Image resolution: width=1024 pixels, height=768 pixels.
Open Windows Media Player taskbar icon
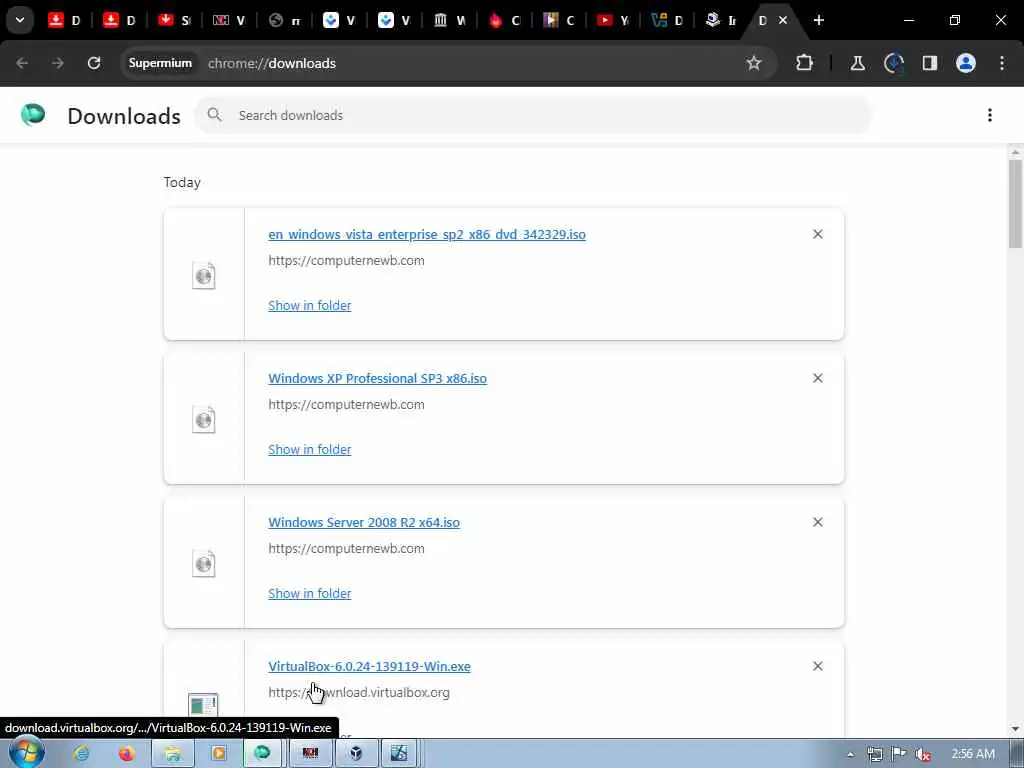[x=219, y=754]
